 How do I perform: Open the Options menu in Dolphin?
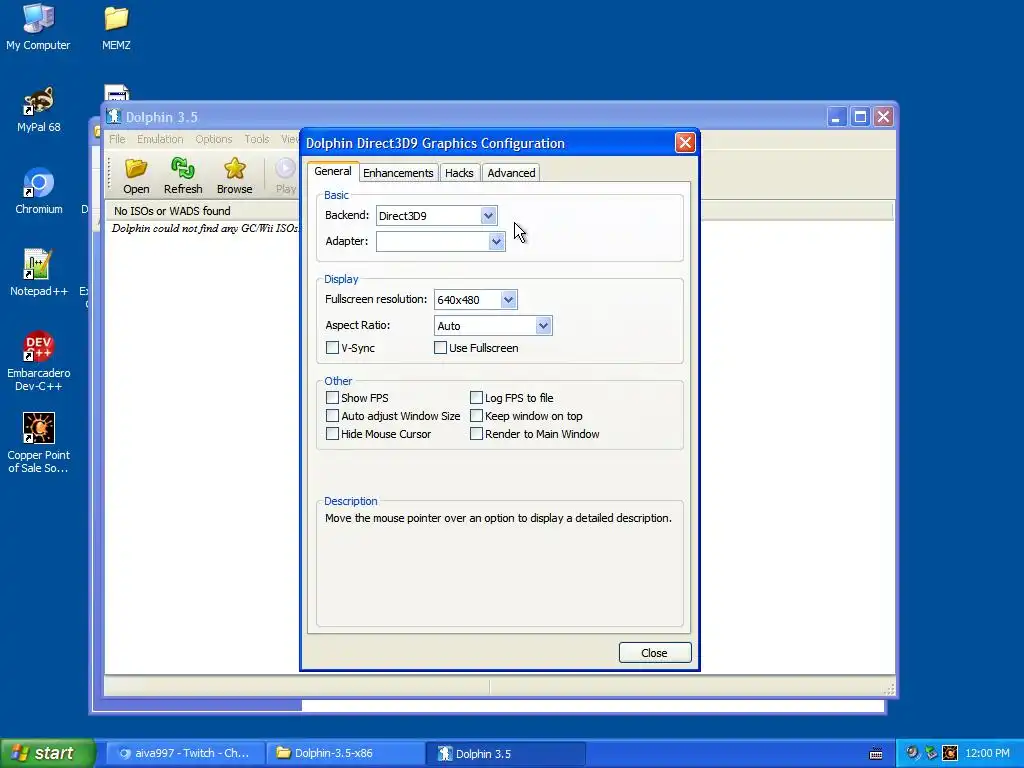click(x=214, y=139)
